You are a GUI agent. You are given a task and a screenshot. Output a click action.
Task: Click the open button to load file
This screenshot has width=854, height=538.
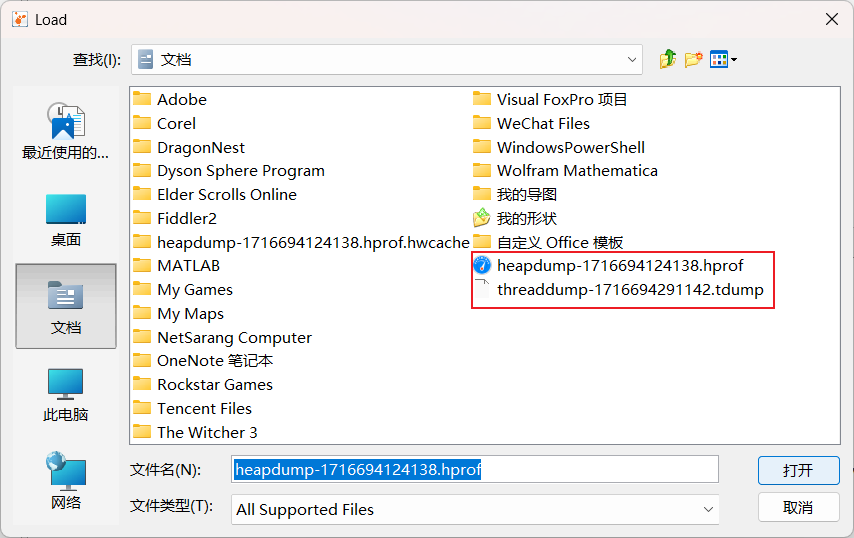(x=798, y=470)
